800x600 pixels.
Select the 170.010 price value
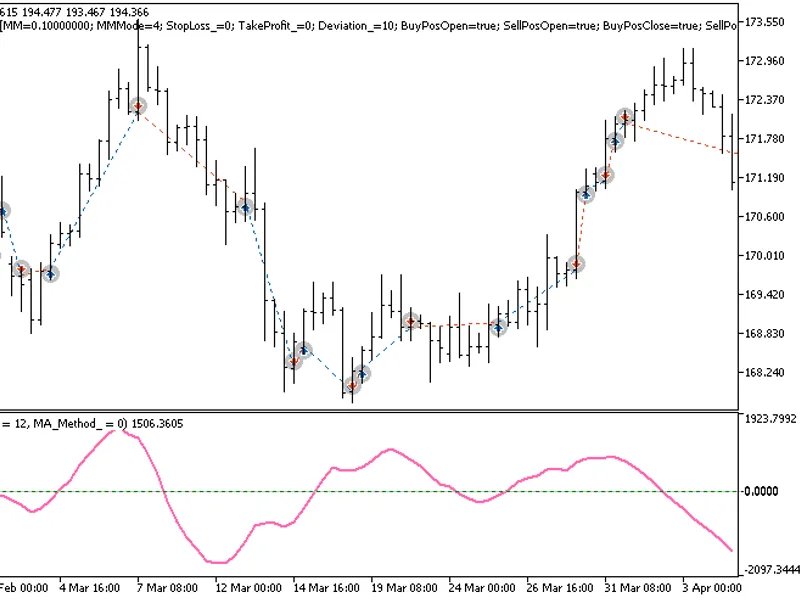click(764, 255)
